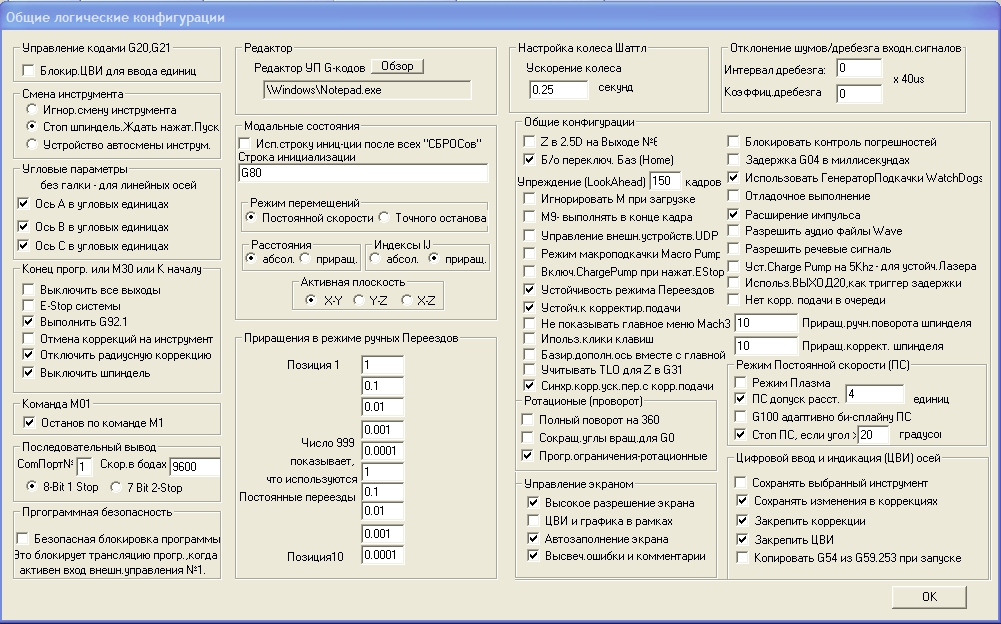Enable Блокировать контроль погрешностей checkbox

tap(734, 141)
